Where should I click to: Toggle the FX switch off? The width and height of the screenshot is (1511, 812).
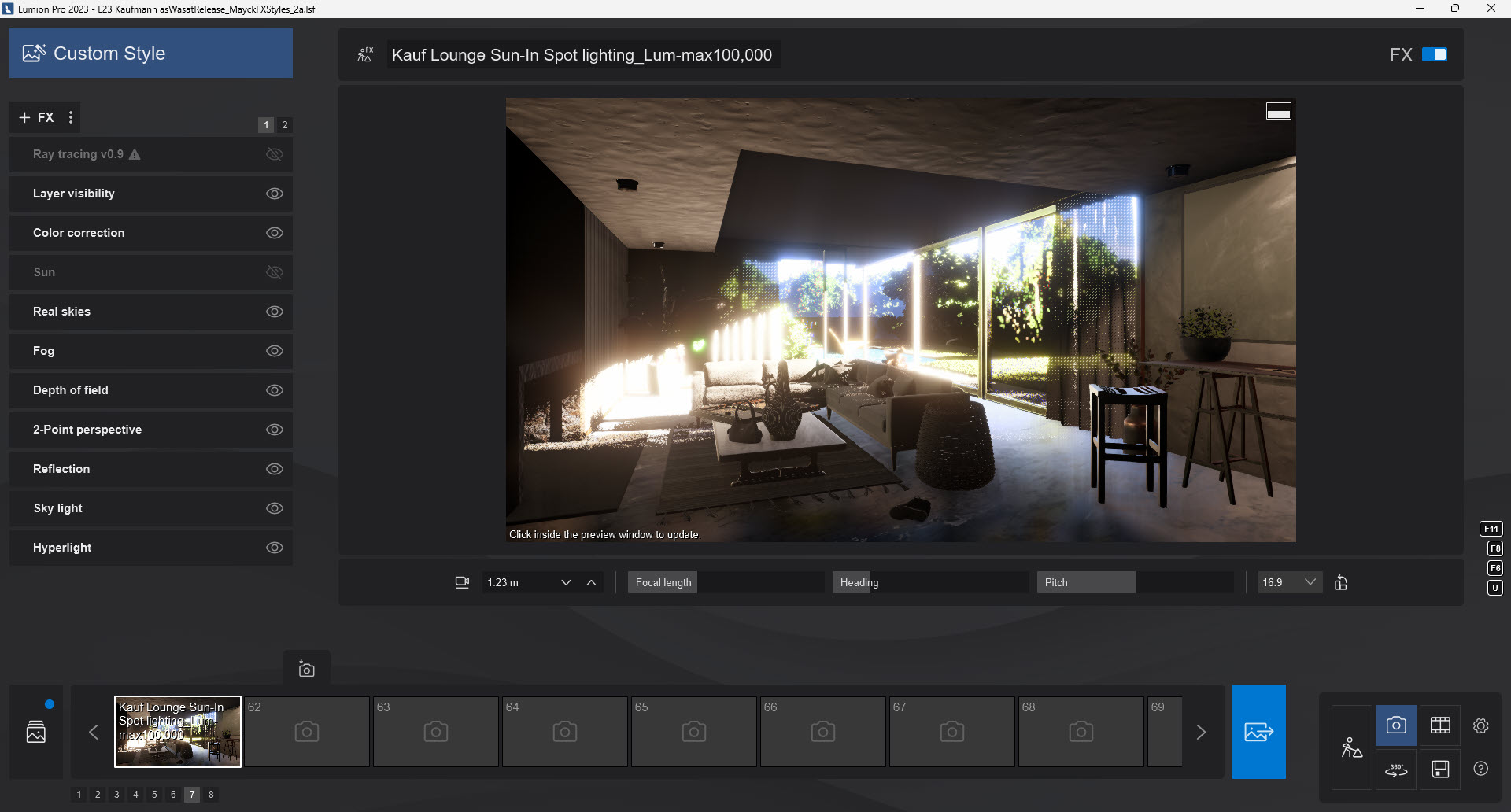[x=1434, y=54]
